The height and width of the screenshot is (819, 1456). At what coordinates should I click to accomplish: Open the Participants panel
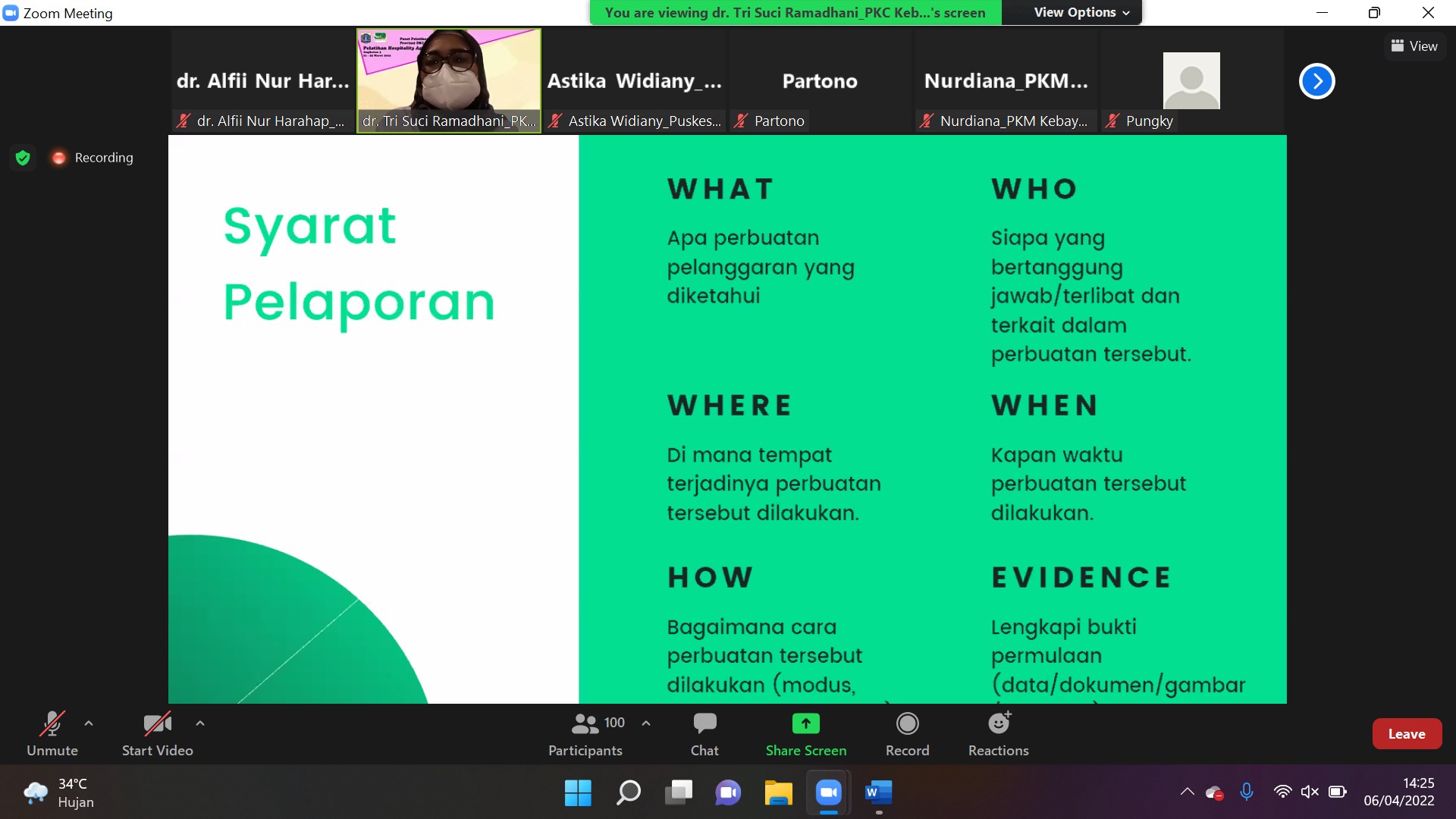click(x=585, y=733)
